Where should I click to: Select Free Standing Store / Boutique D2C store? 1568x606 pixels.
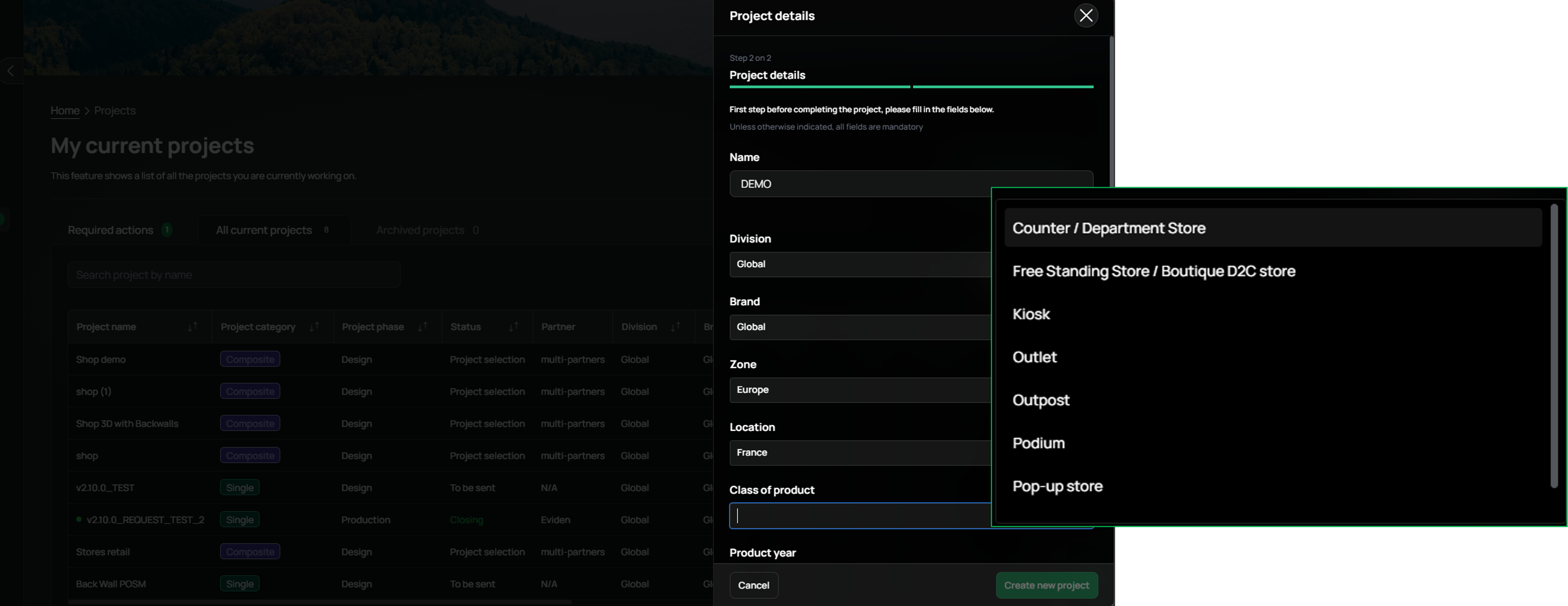(x=1273, y=271)
